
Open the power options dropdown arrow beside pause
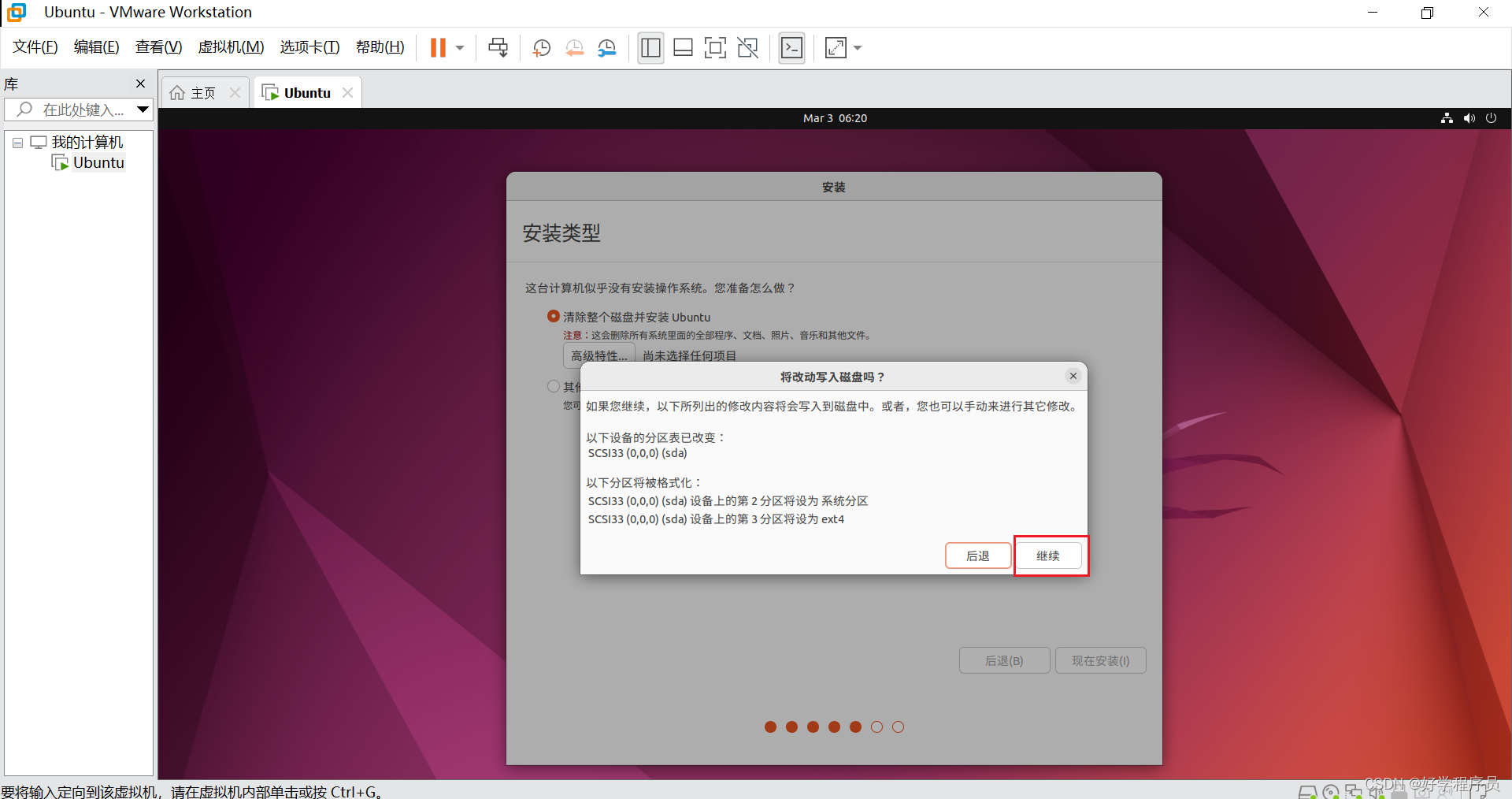tap(460, 48)
